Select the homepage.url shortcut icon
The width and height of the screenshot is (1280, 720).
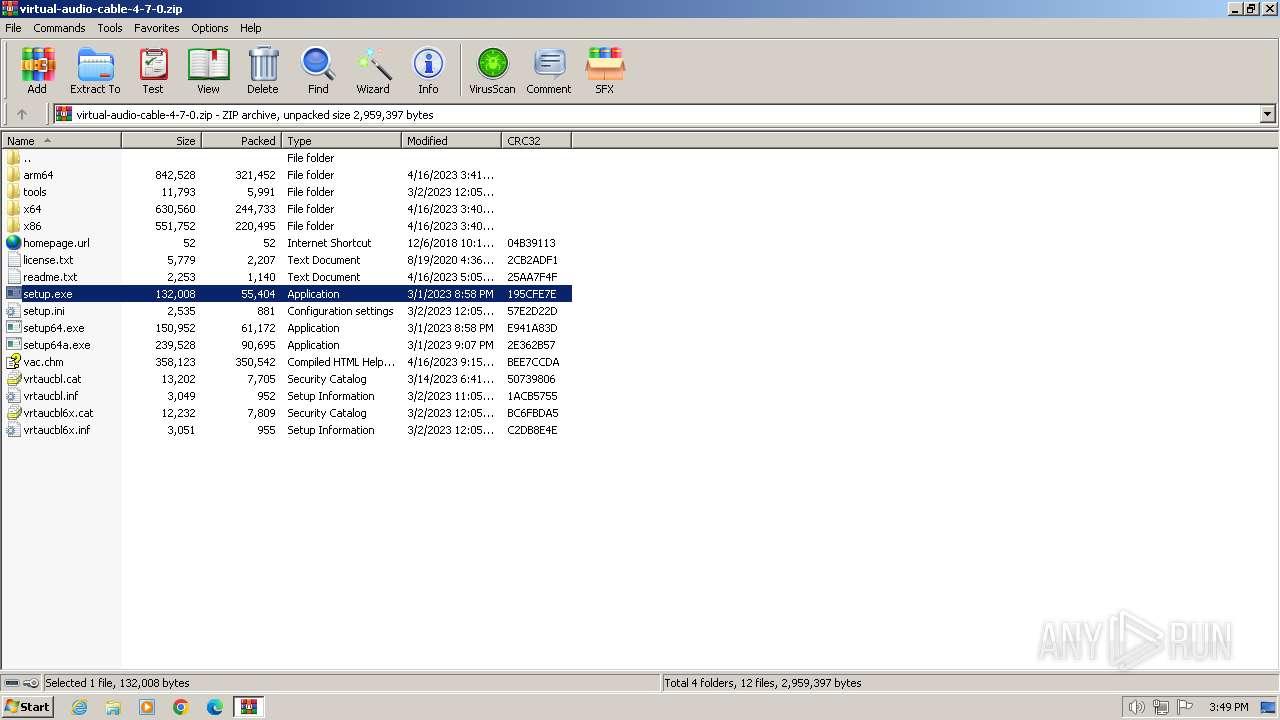pos(13,243)
